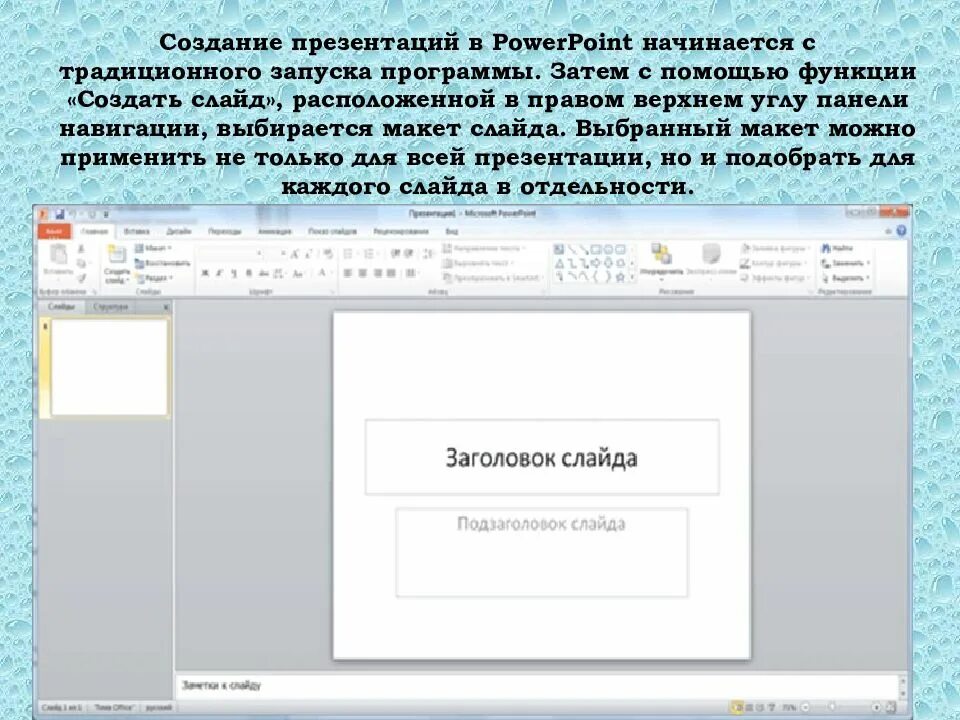Center the text alignment
The width and height of the screenshot is (960, 720).
point(362,273)
